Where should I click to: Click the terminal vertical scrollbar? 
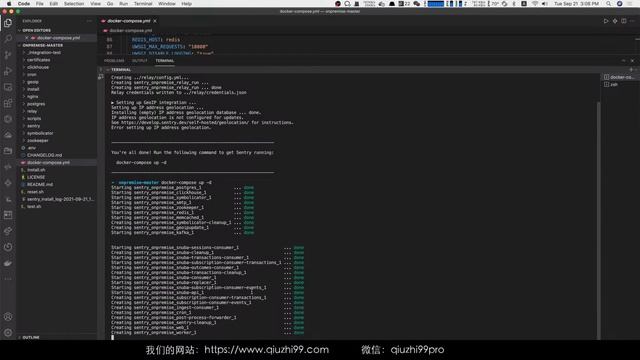point(599,220)
